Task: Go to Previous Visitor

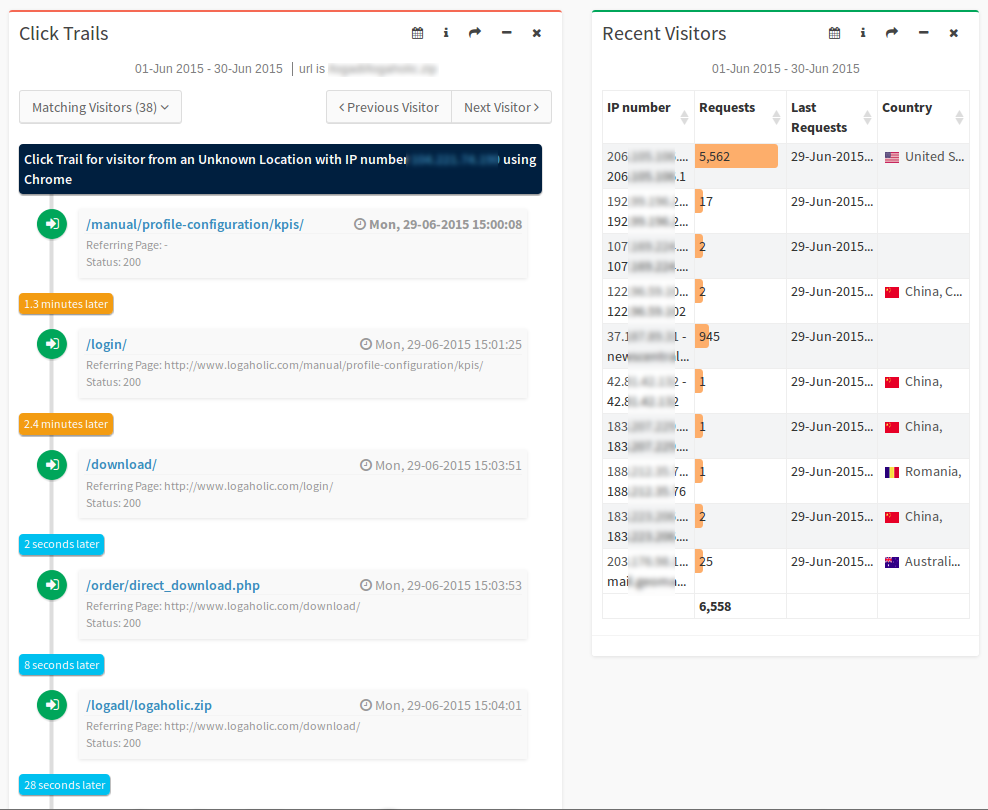Action: coord(389,107)
